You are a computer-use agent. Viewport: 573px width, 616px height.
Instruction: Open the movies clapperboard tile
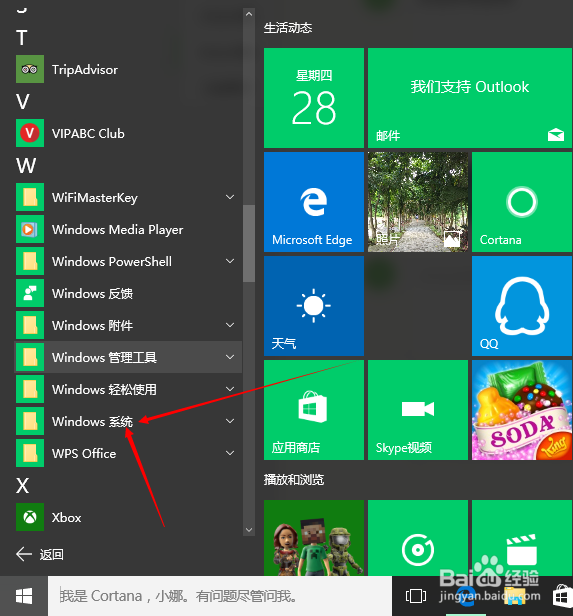pyautogui.click(x=522, y=538)
